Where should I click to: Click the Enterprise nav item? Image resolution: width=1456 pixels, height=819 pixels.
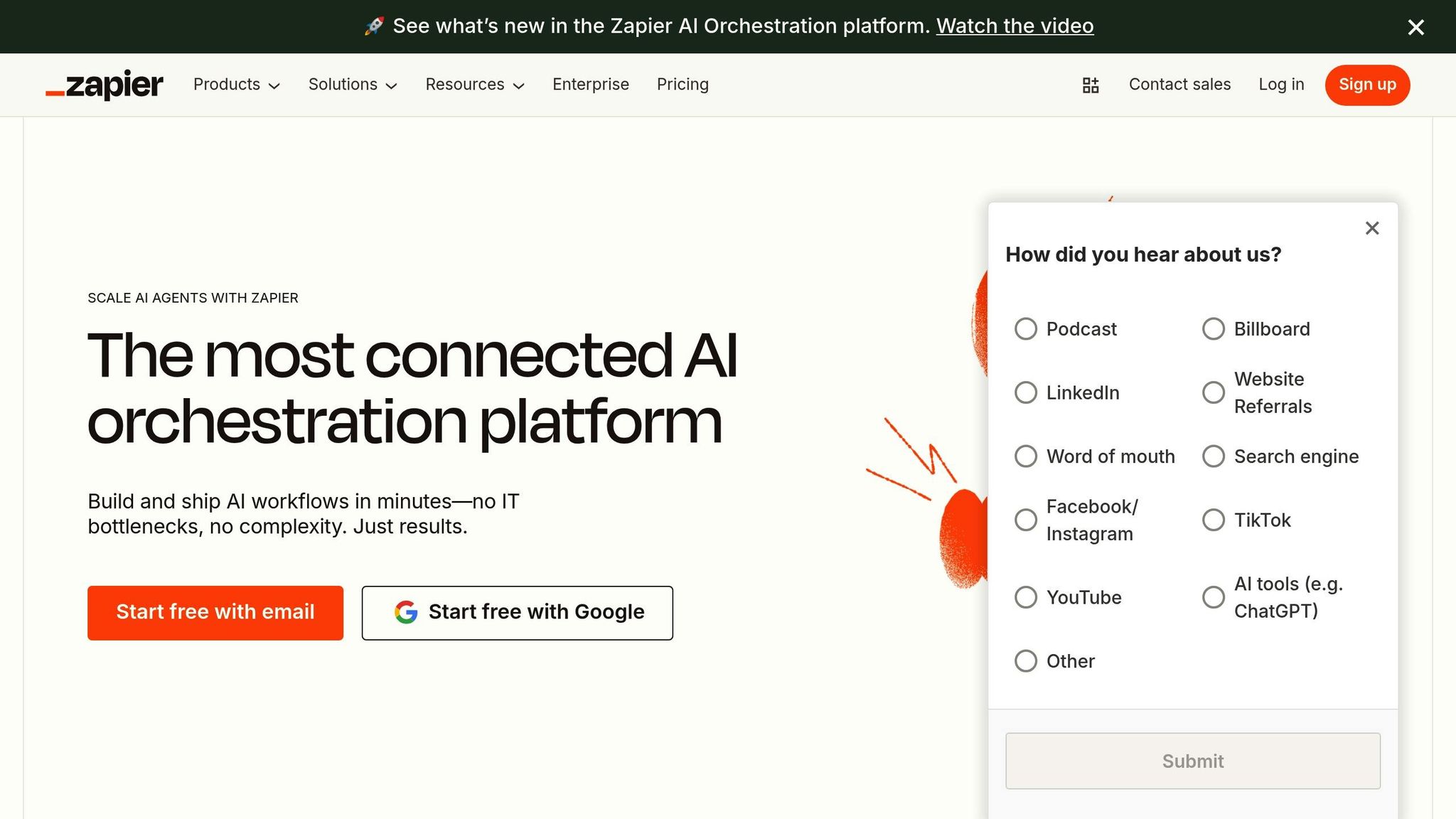coord(591,85)
